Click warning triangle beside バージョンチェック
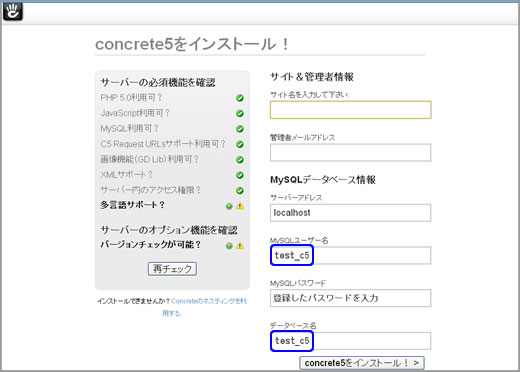The height and width of the screenshot is (372, 520). [x=240, y=246]
